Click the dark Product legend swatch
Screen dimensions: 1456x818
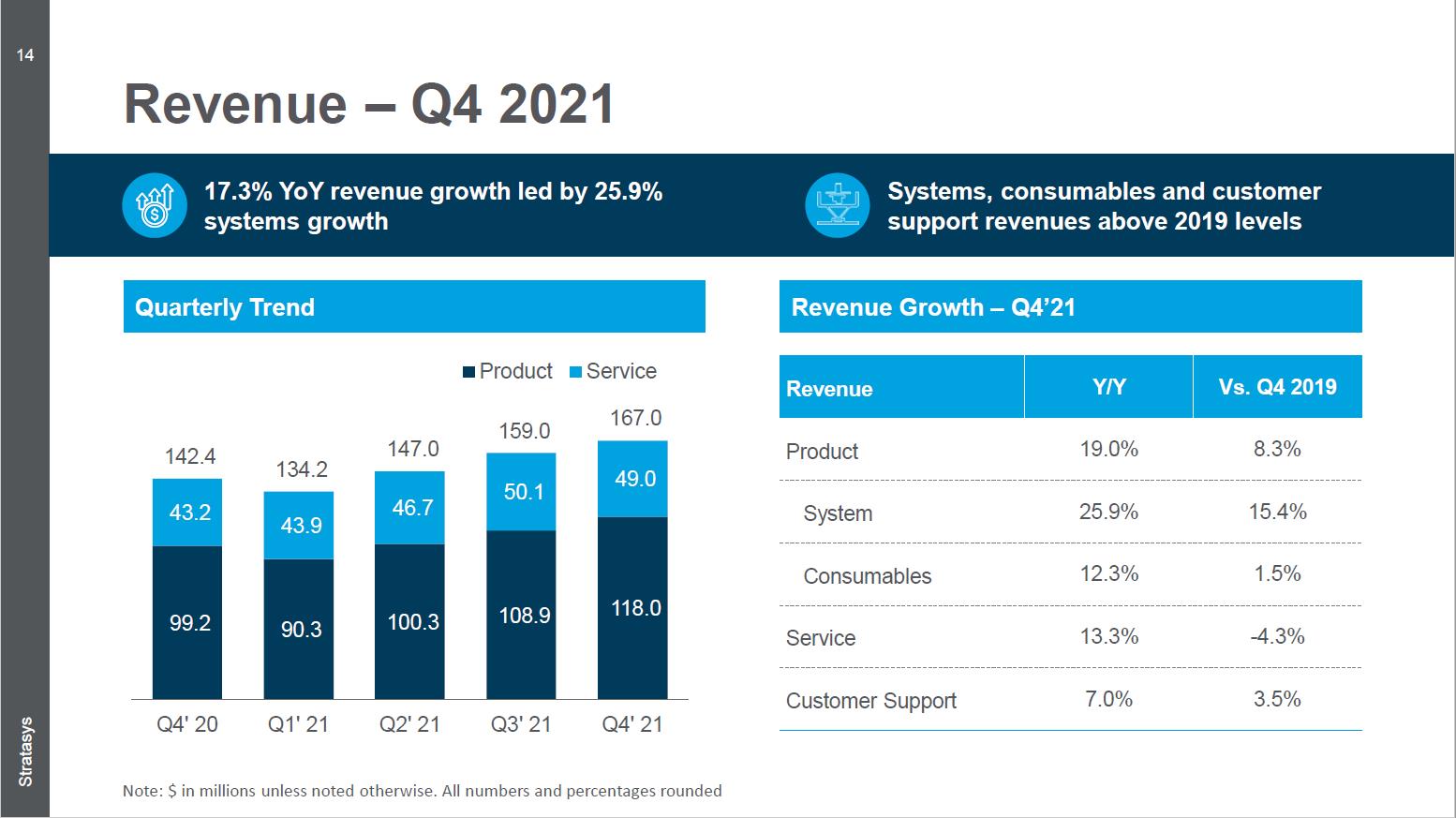point(468,372)
